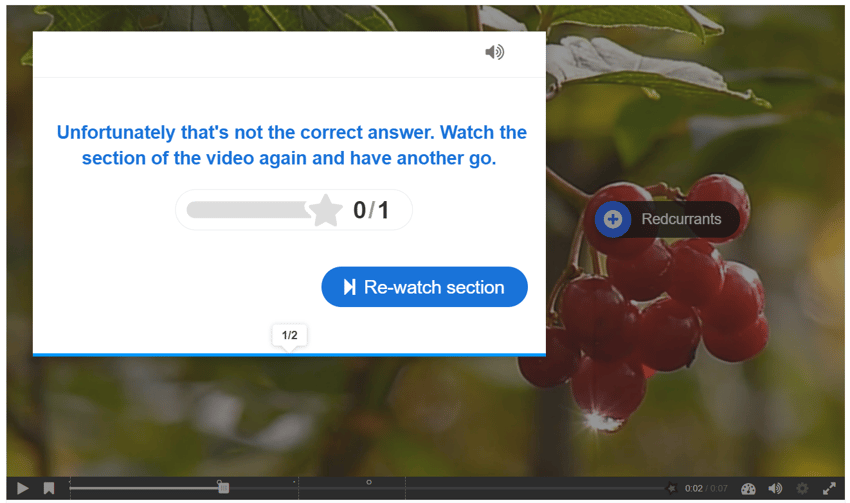This screenshot has height=503, width=850.
Task: Select the circle interaction marker on timeline
Action: 369,482
